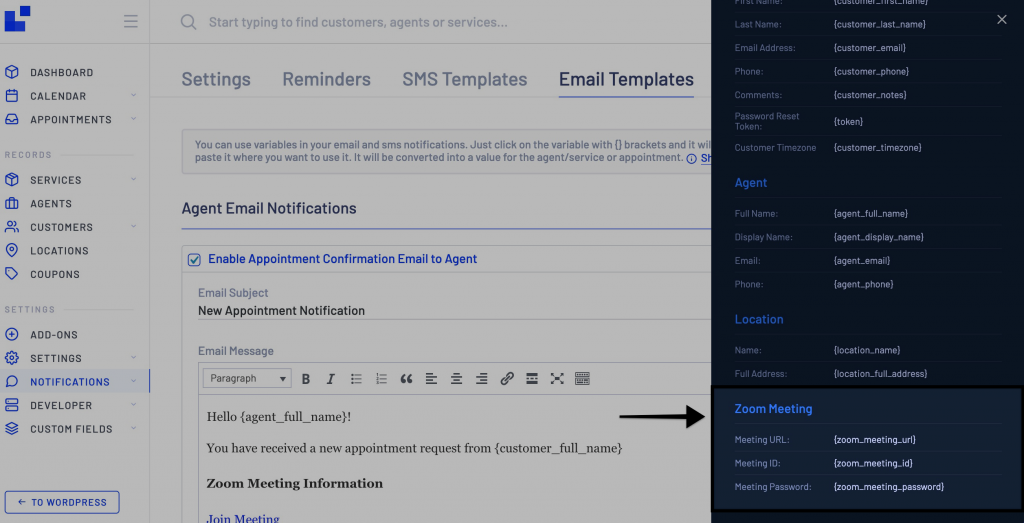The height and width of the screenshot is (523, 1024).
Task: Open the Add-ons sidebar item
Action: pos(54,335)
